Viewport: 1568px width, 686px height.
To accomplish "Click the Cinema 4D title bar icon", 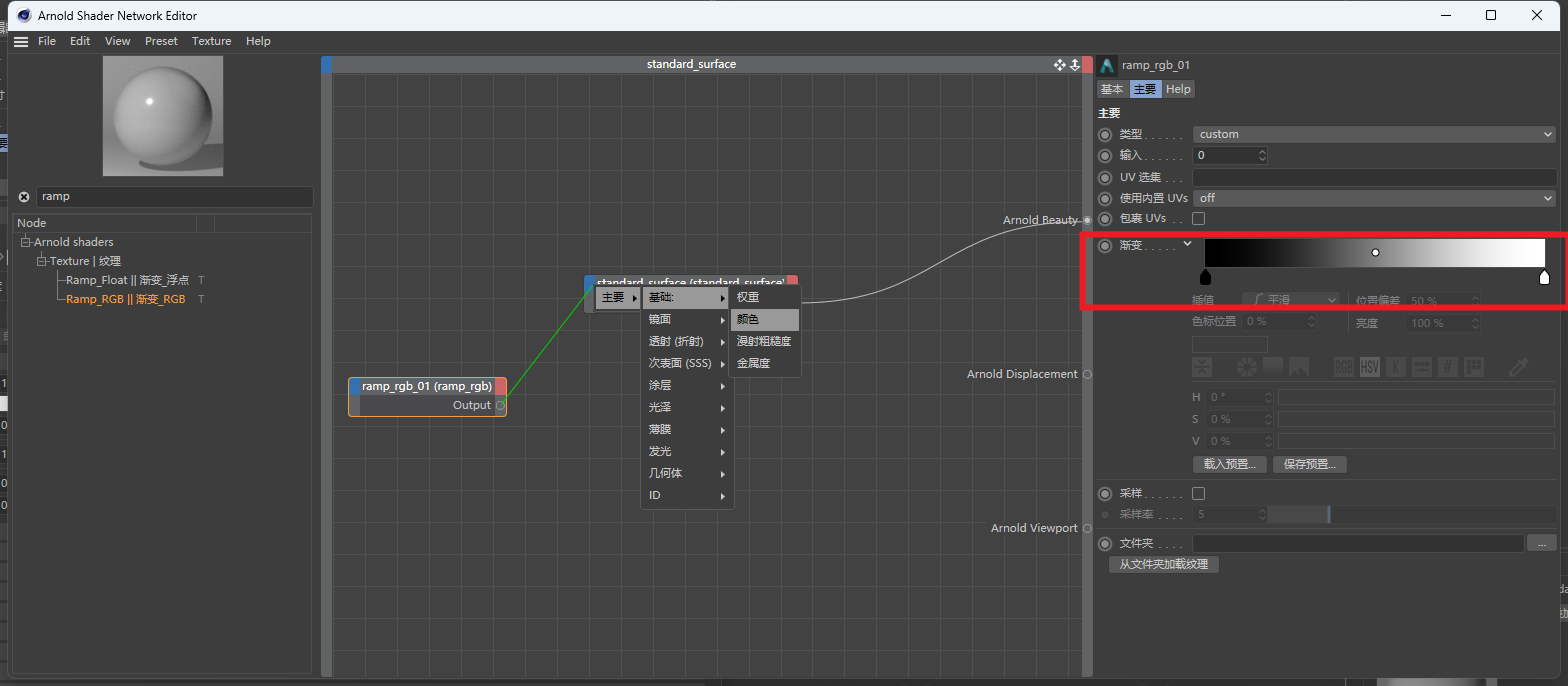I will 25,15.
